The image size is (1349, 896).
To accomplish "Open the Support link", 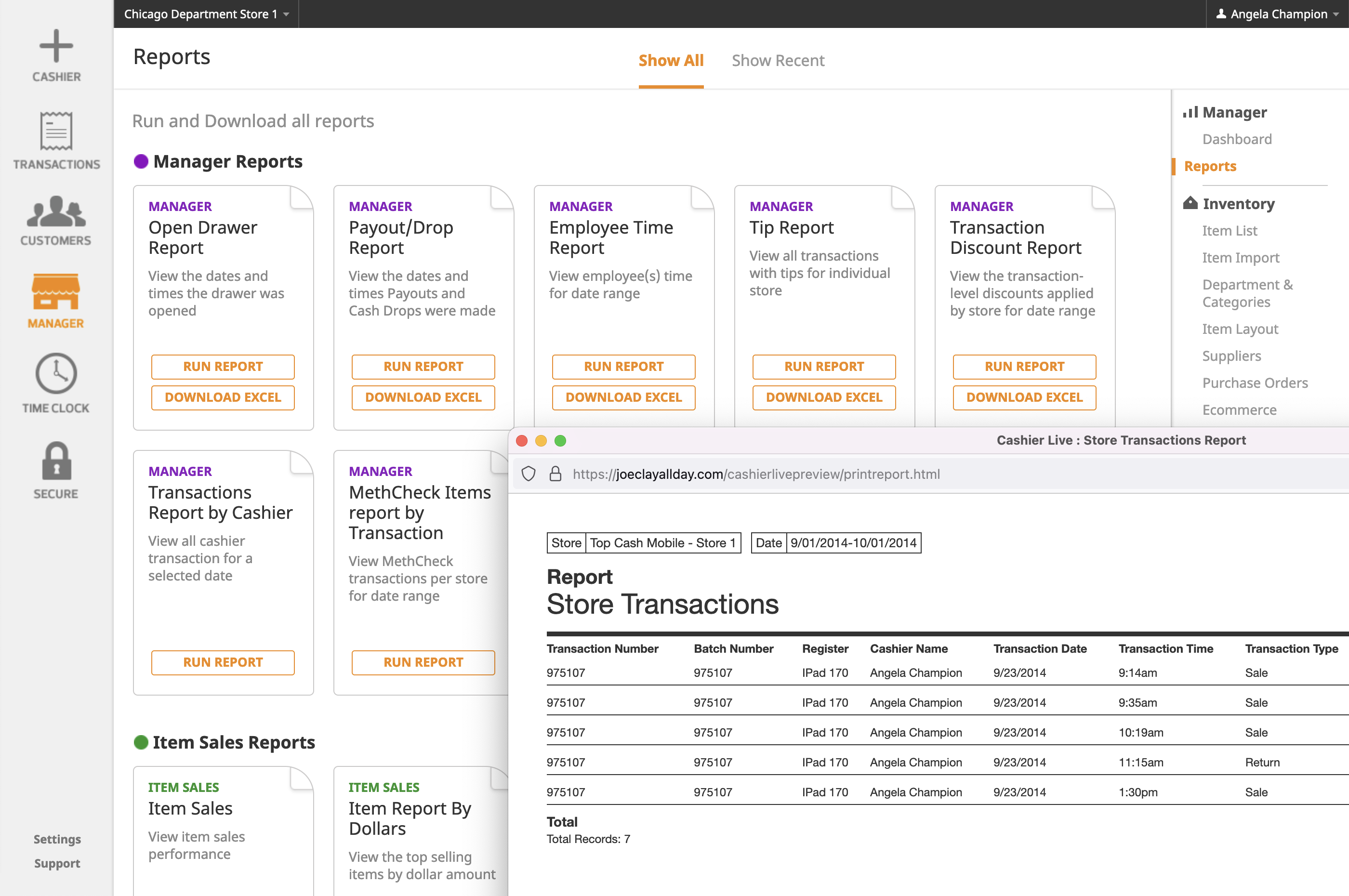I will pos(56,863).
